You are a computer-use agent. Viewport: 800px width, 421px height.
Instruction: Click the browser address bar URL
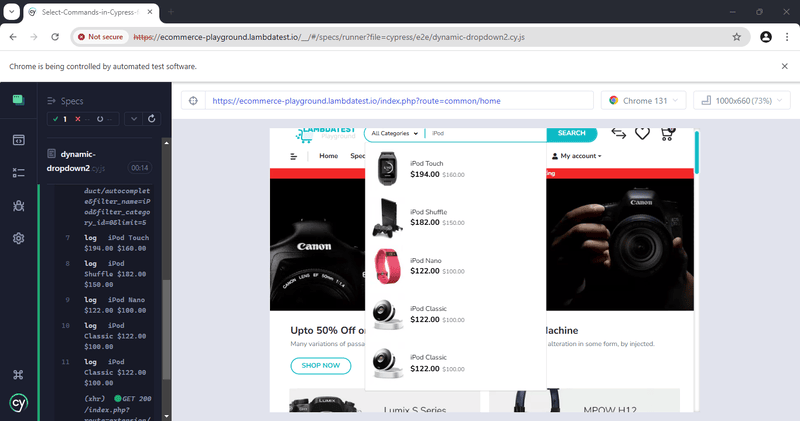(329, 37)
